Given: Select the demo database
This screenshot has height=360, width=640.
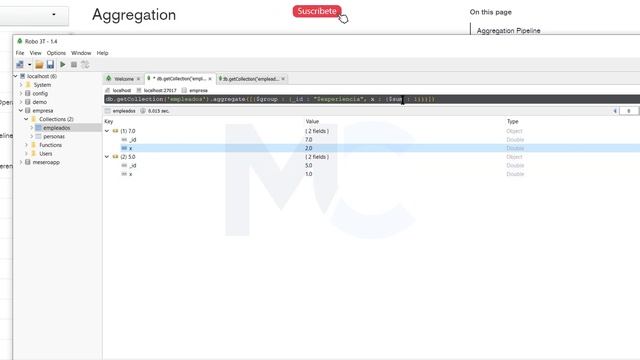Looking at the screenshot, I should tap(40, 102).
